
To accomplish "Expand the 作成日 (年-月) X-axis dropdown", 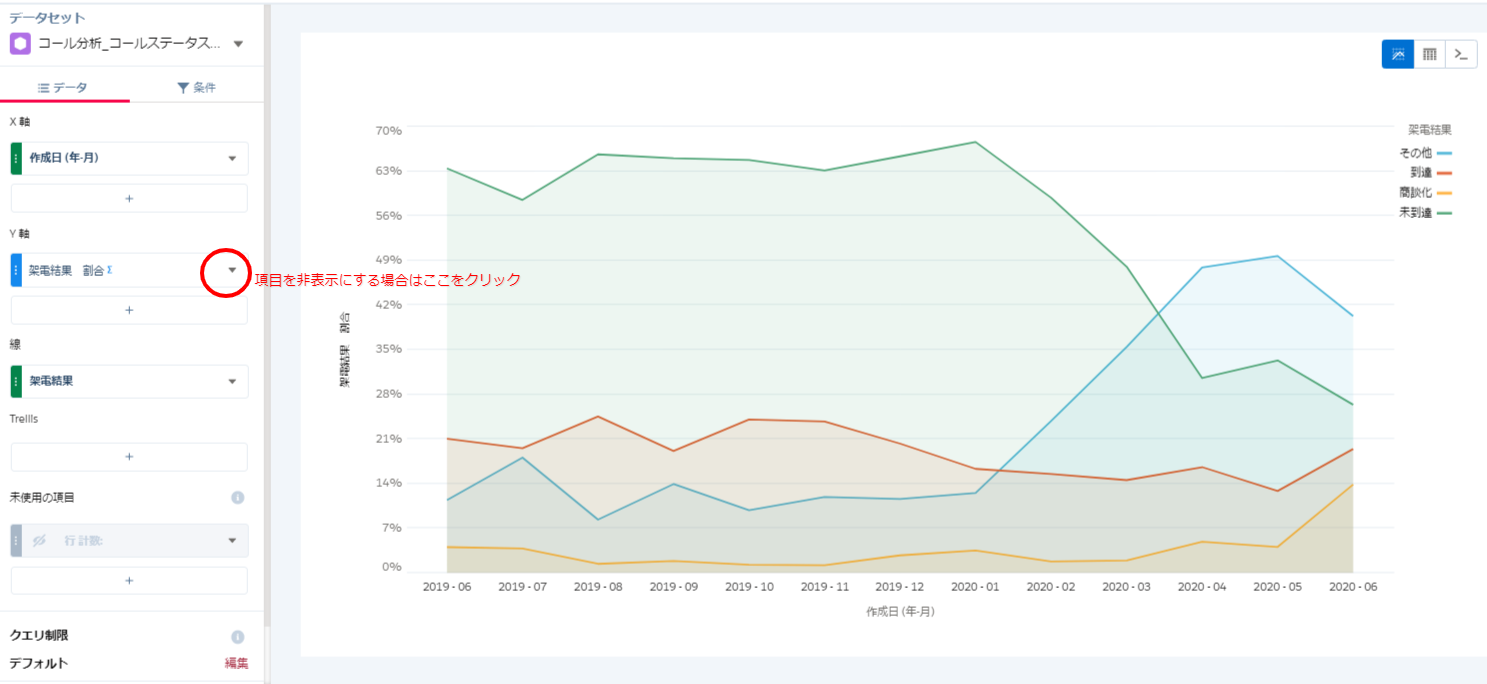I will tap(232, 158).
